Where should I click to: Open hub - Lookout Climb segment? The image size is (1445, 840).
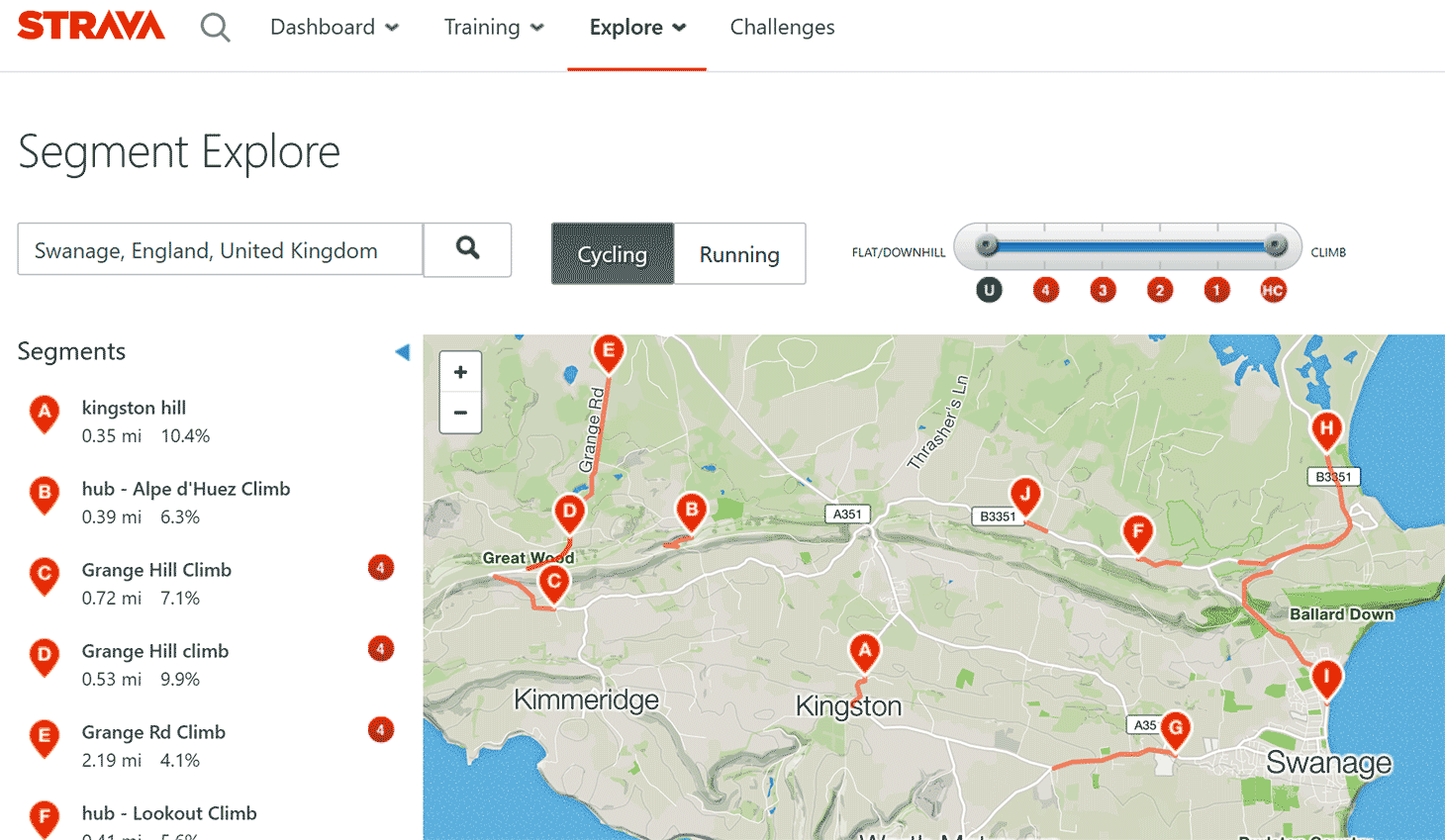tap(169, 813)
